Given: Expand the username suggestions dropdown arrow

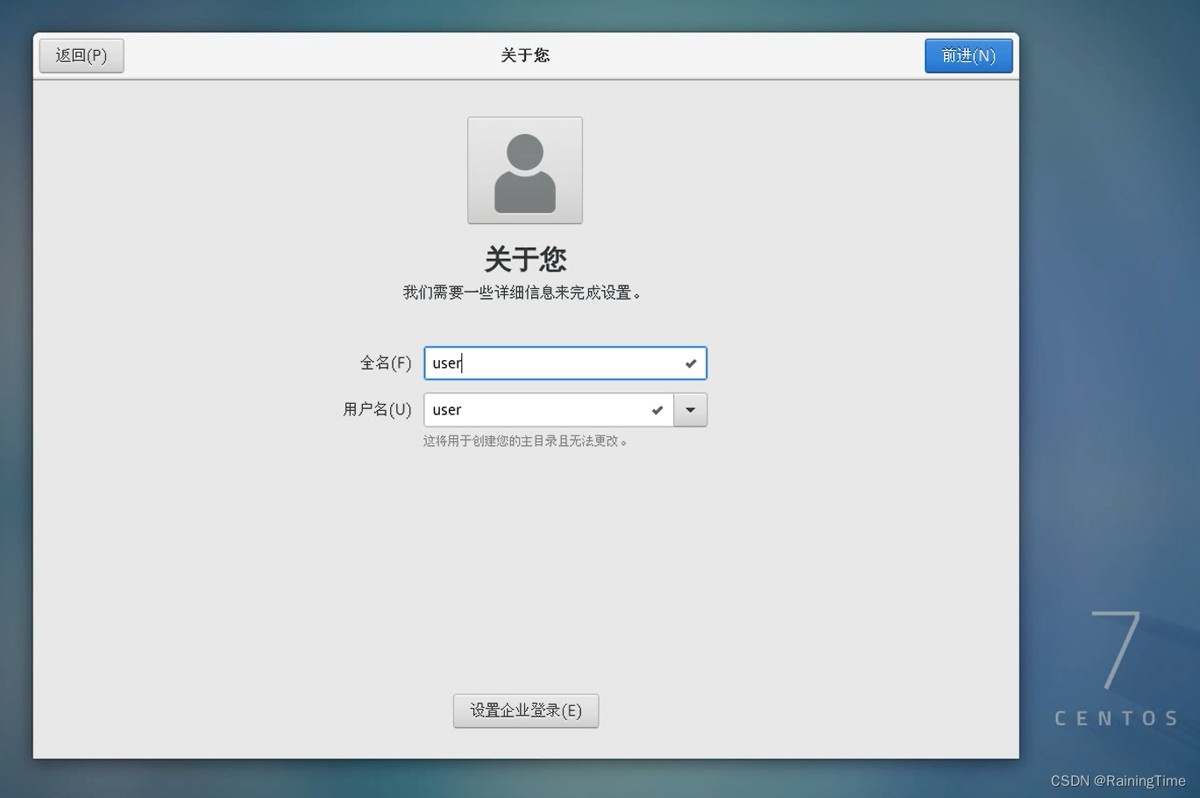Looking at the screenshot, I should 690,410.
